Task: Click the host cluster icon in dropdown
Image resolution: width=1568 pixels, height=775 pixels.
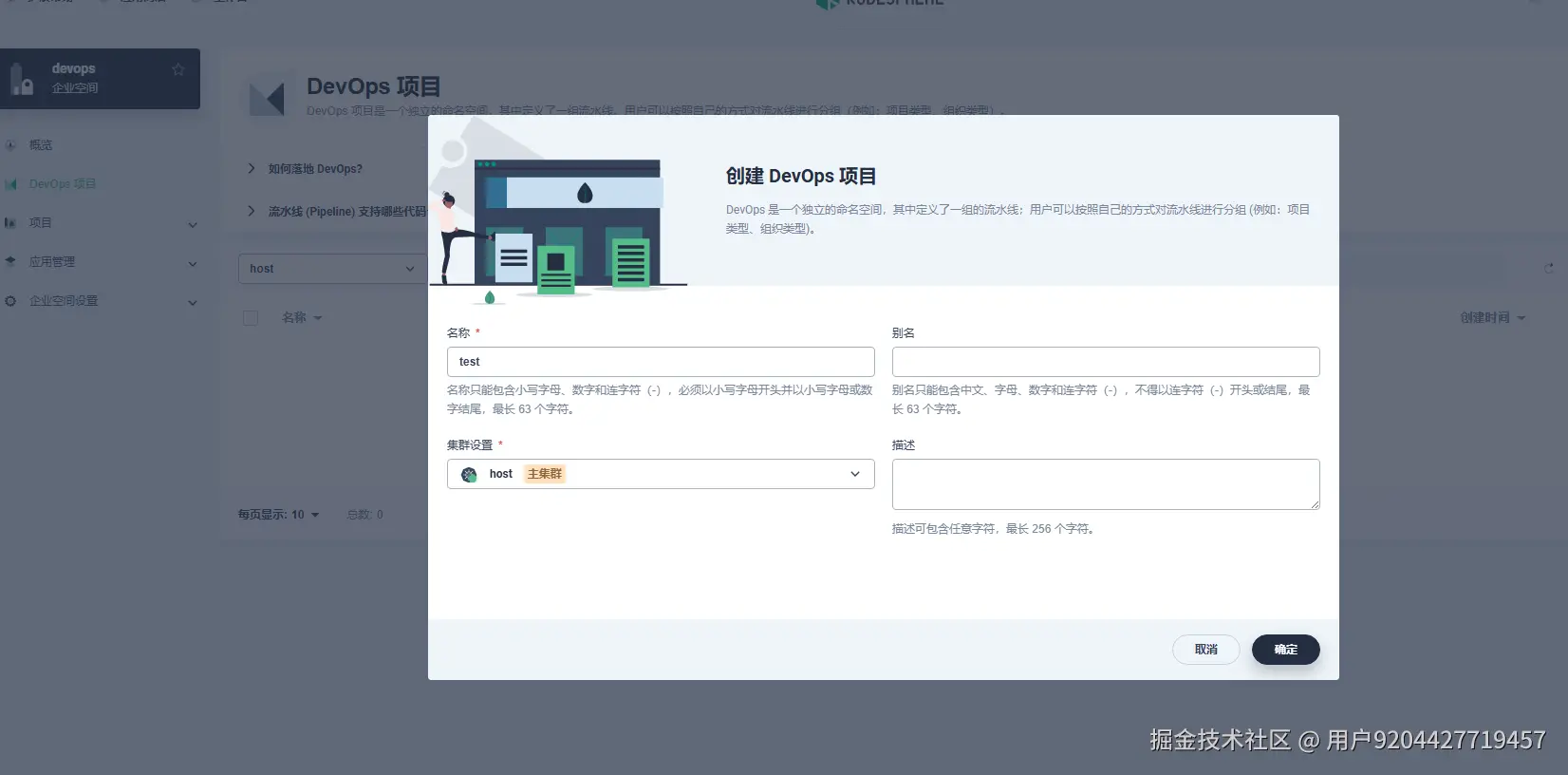Action: click(x=469, y=474)
